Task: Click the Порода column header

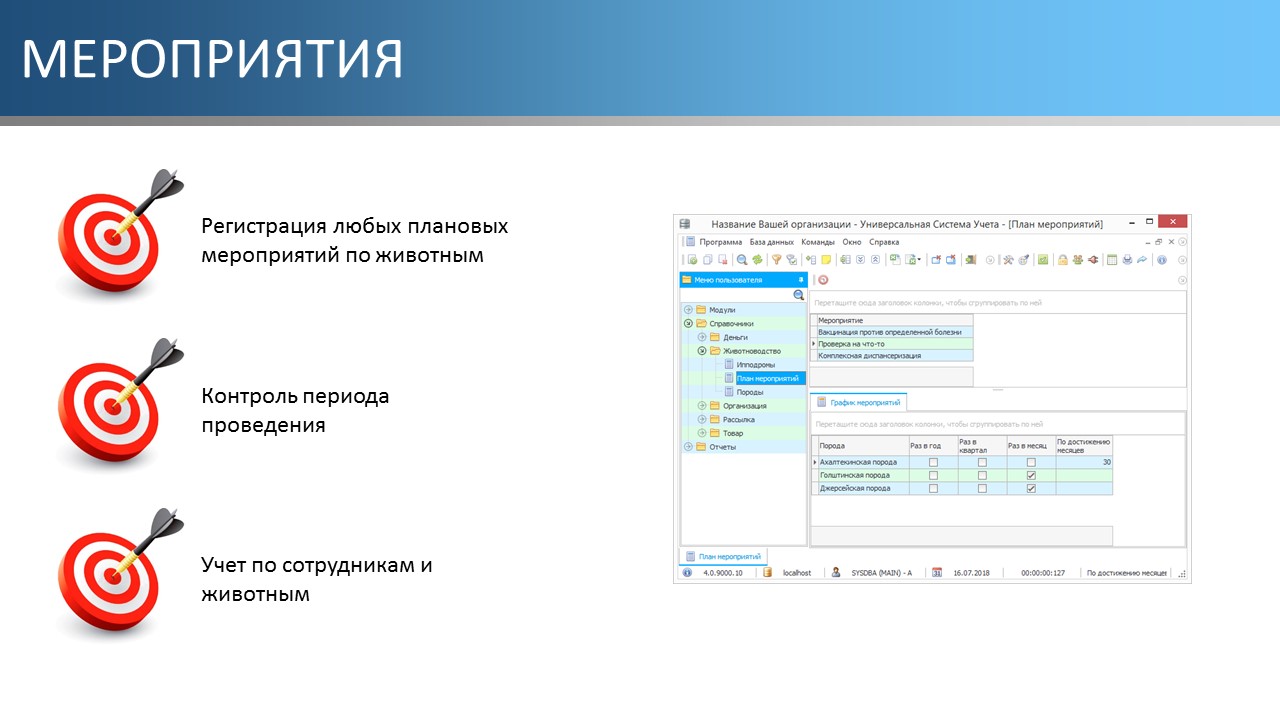Action: [x=860, y=446]
